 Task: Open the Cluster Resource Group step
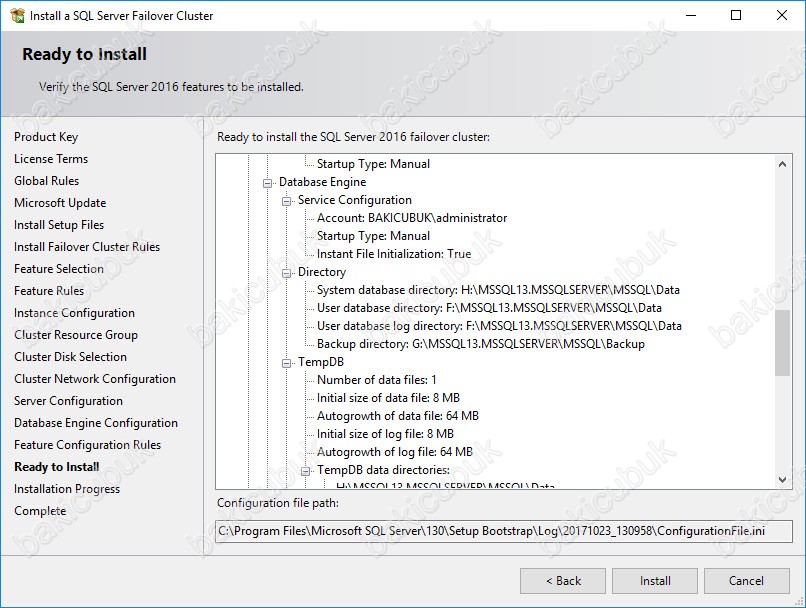(x=76, y=335)
